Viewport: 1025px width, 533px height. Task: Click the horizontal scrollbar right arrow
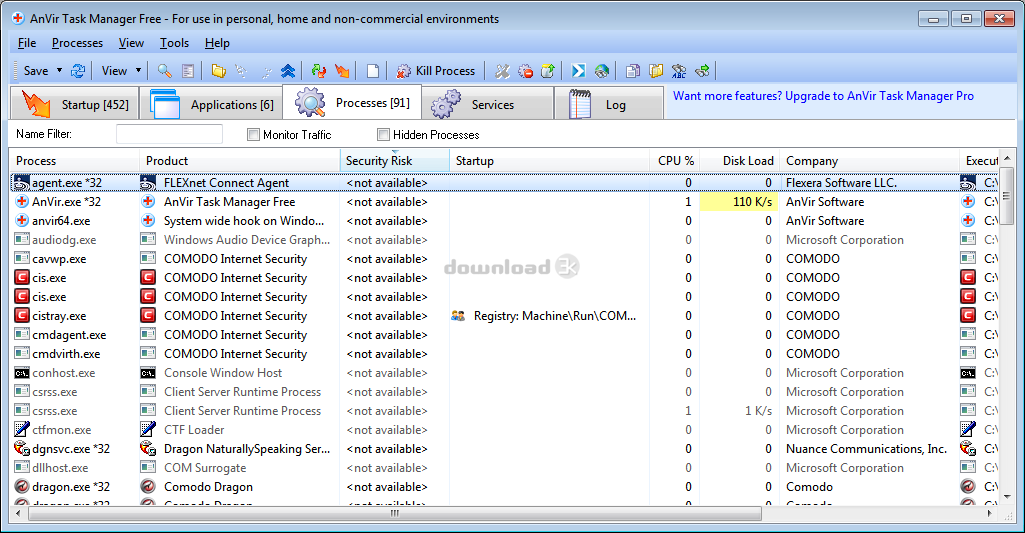click(990, 513)
